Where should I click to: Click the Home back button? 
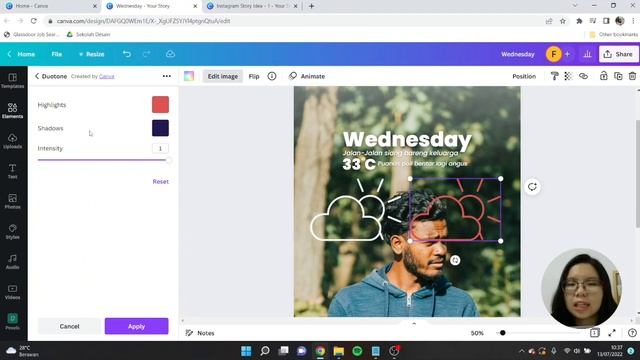click(x=21, y=54)
